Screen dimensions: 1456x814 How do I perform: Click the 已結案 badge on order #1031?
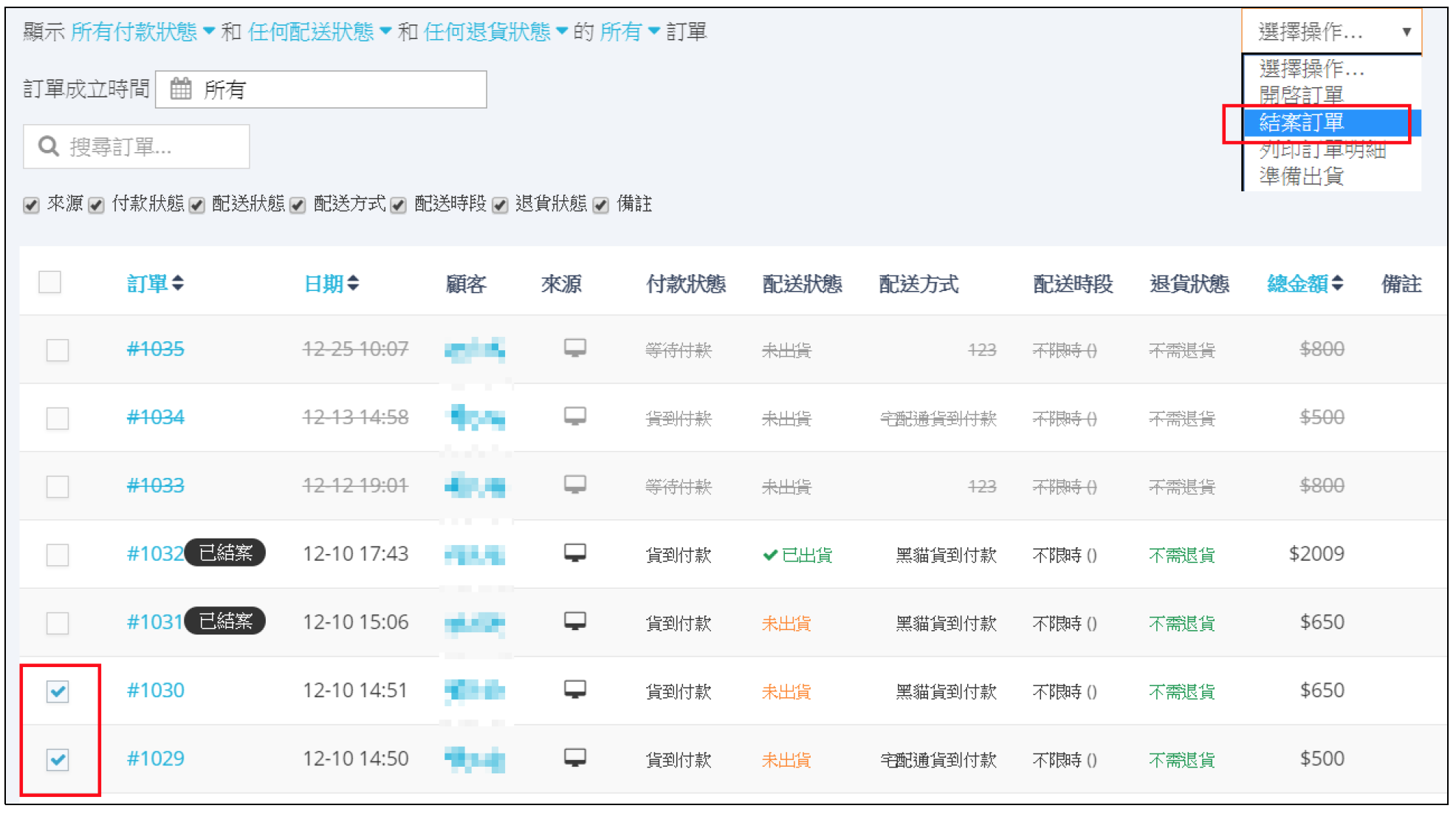225,620
